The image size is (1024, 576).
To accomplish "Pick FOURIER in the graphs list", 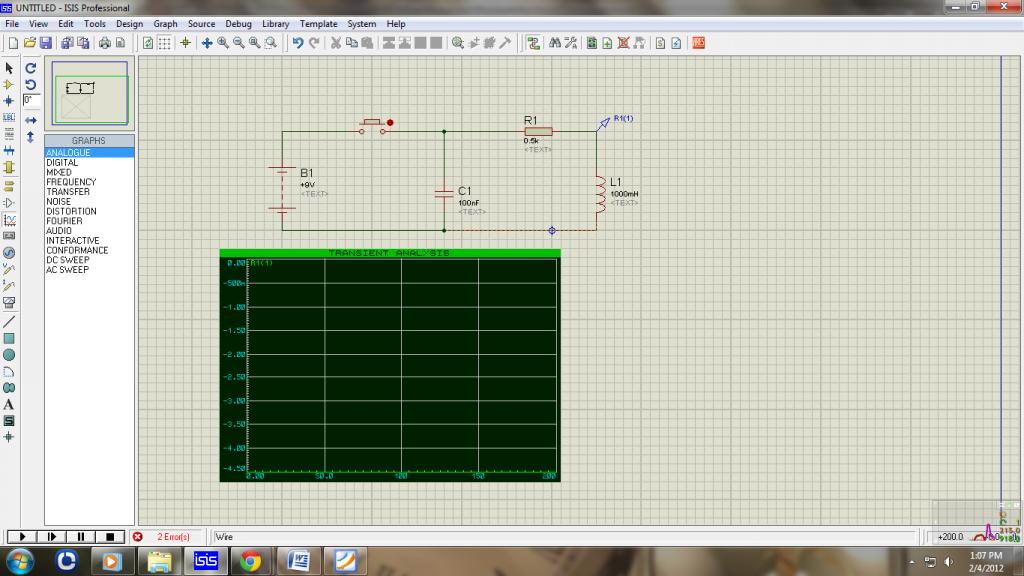I will pyautogui.click(x=66, y=221).
